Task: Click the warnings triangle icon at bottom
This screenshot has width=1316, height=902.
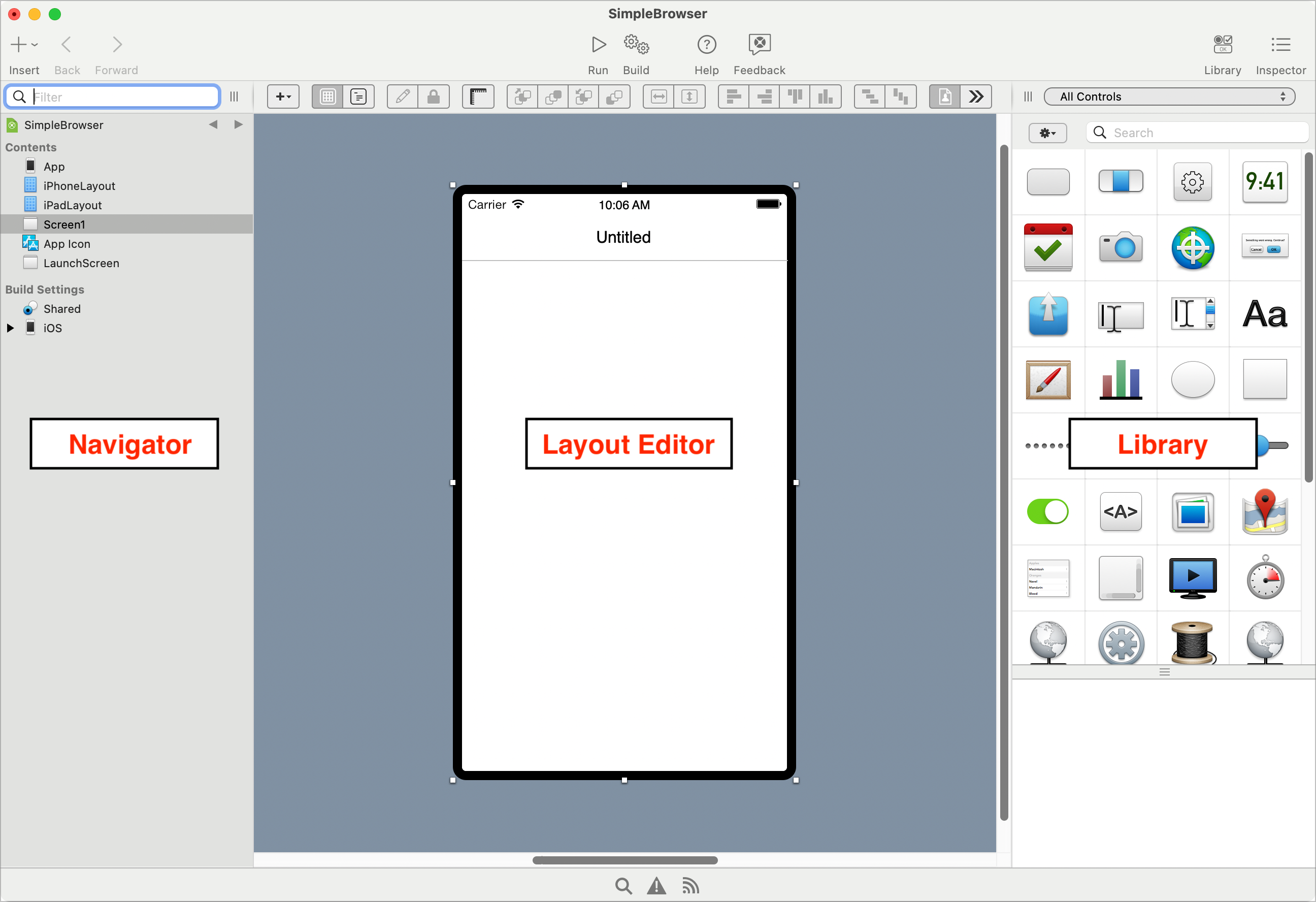Action: 656,886
